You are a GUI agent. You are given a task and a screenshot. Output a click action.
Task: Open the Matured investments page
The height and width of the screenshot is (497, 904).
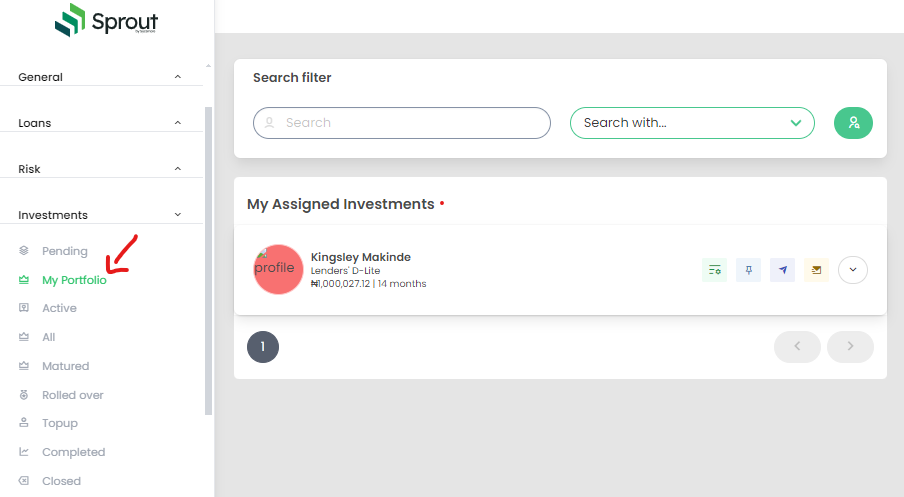[65, 366]
